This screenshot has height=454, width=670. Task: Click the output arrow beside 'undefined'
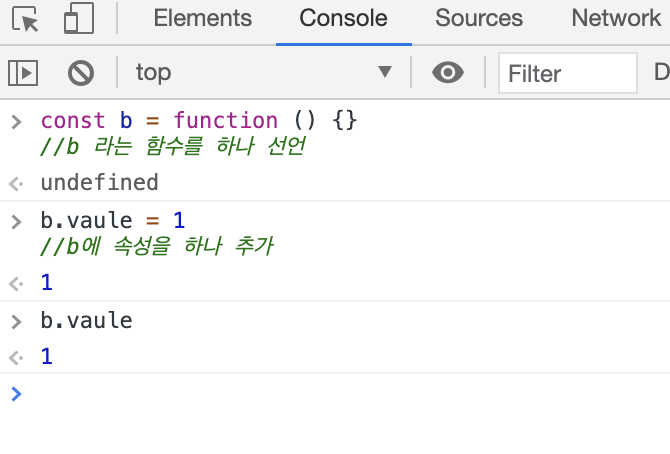15,183
